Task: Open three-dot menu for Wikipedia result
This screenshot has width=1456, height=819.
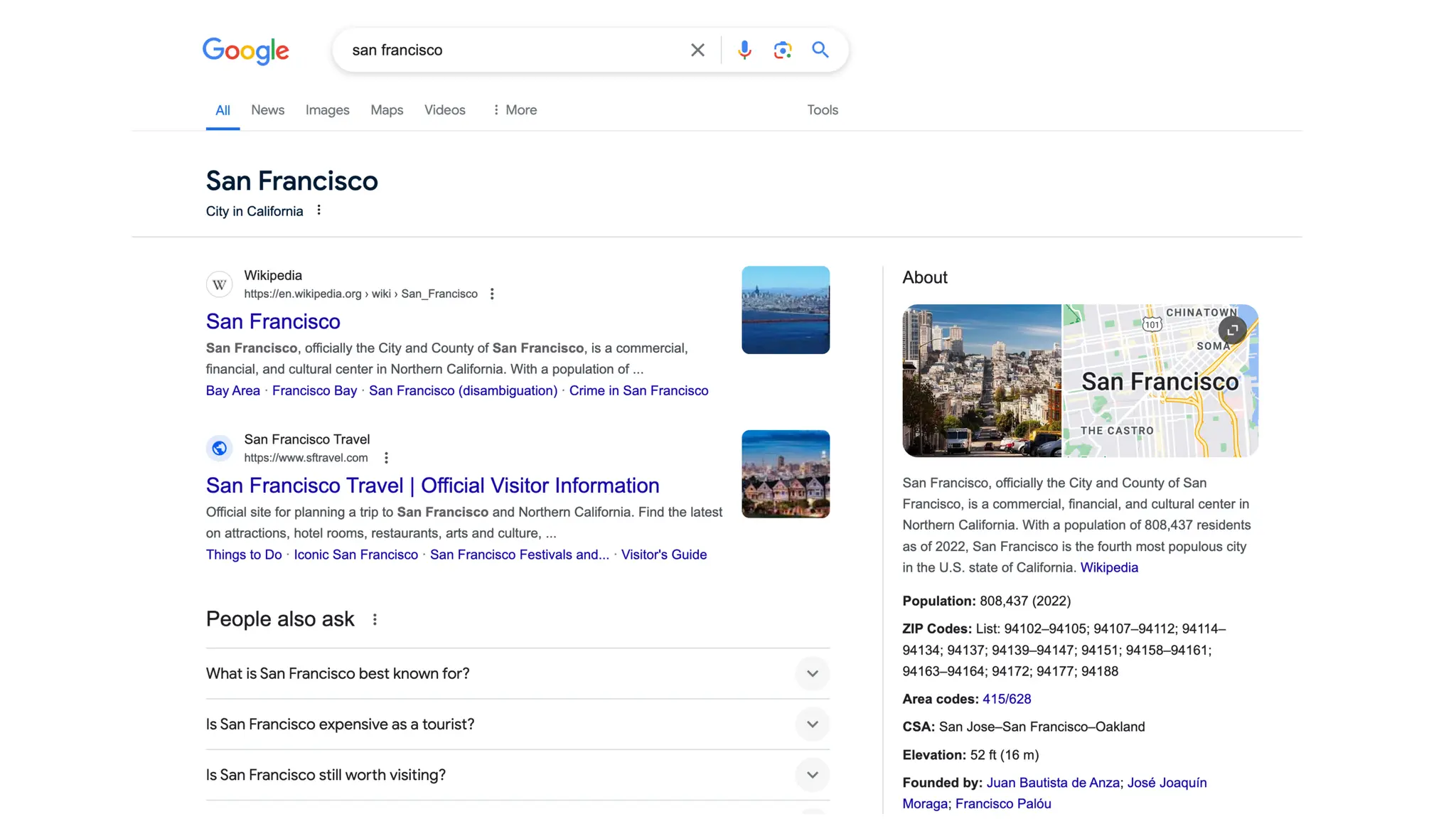Action: [x=492, y=294]
